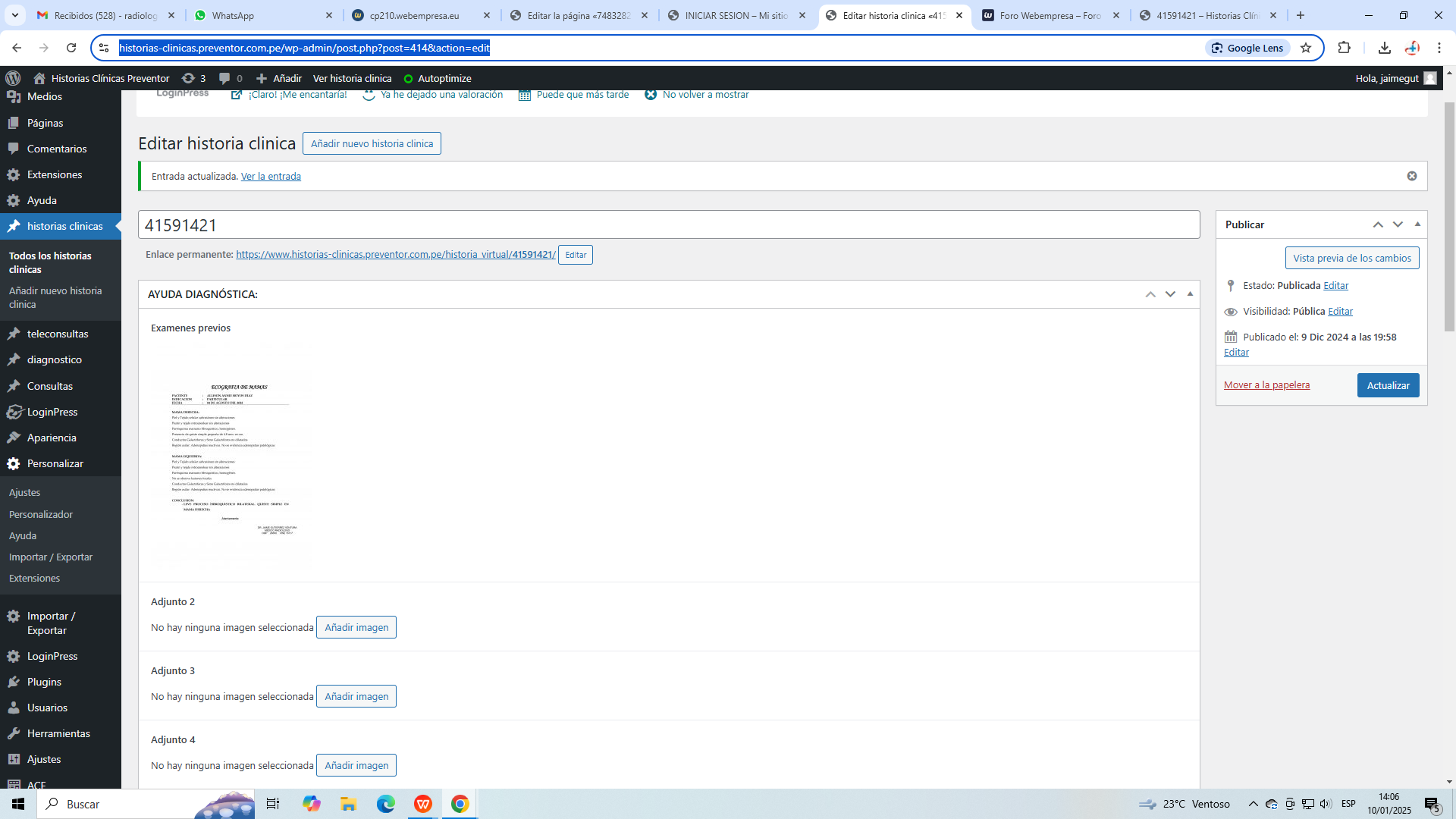Collapse the Publicar panel triangle
The image size is (1456, 819).
pos(1417,224)
